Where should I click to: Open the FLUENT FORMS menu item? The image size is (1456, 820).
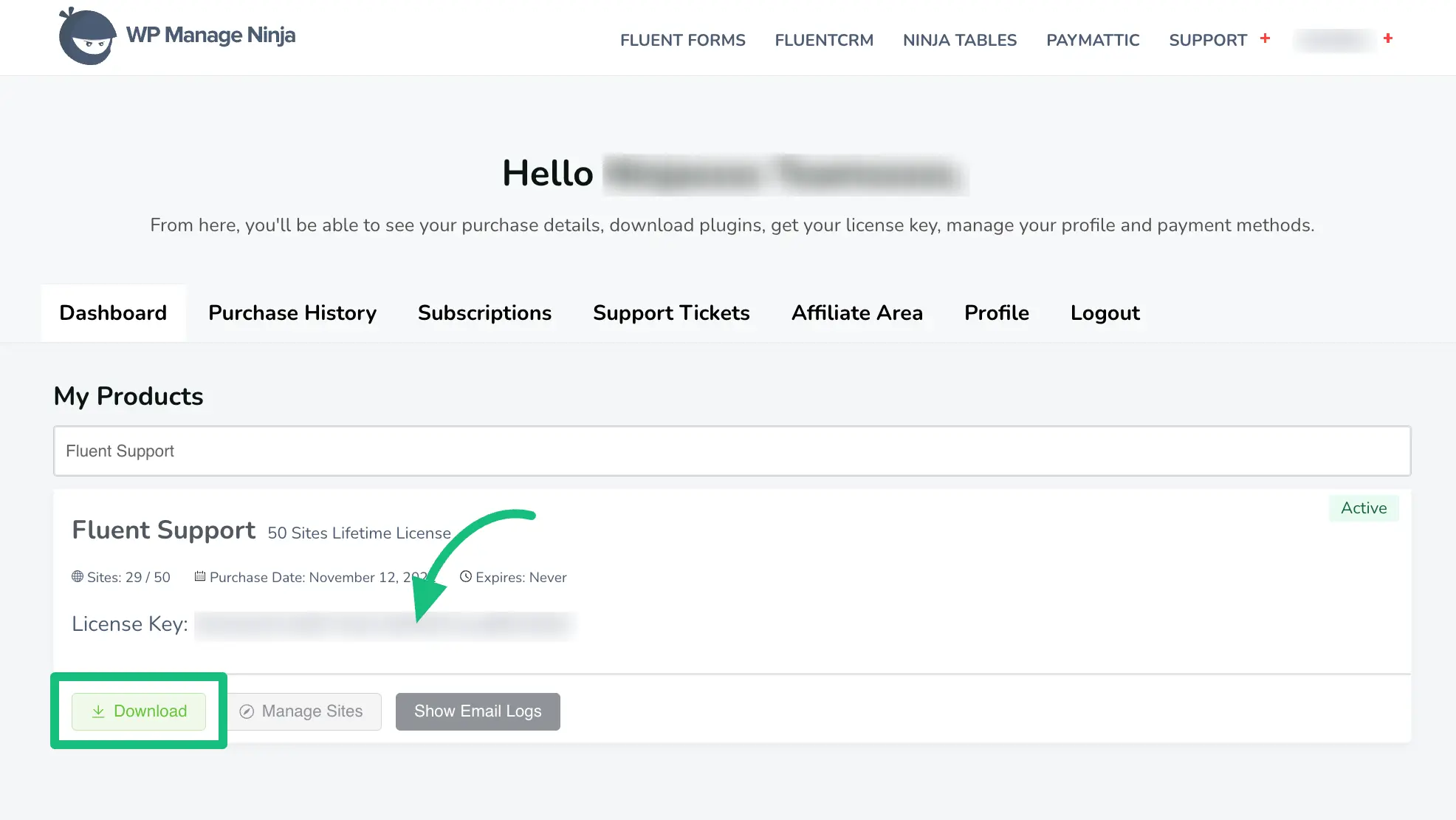pos(683,40)
